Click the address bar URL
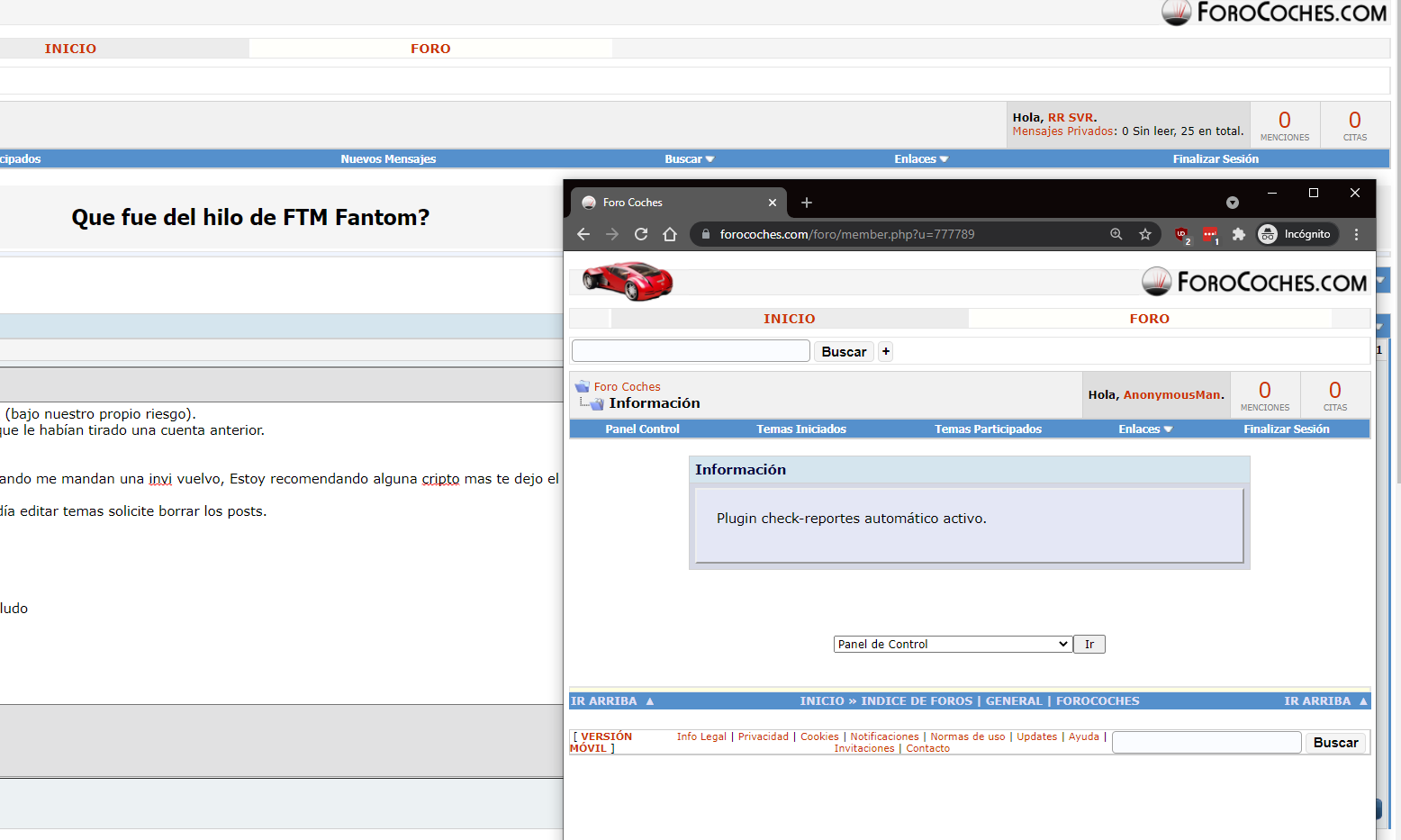 (x=847, y=234)
